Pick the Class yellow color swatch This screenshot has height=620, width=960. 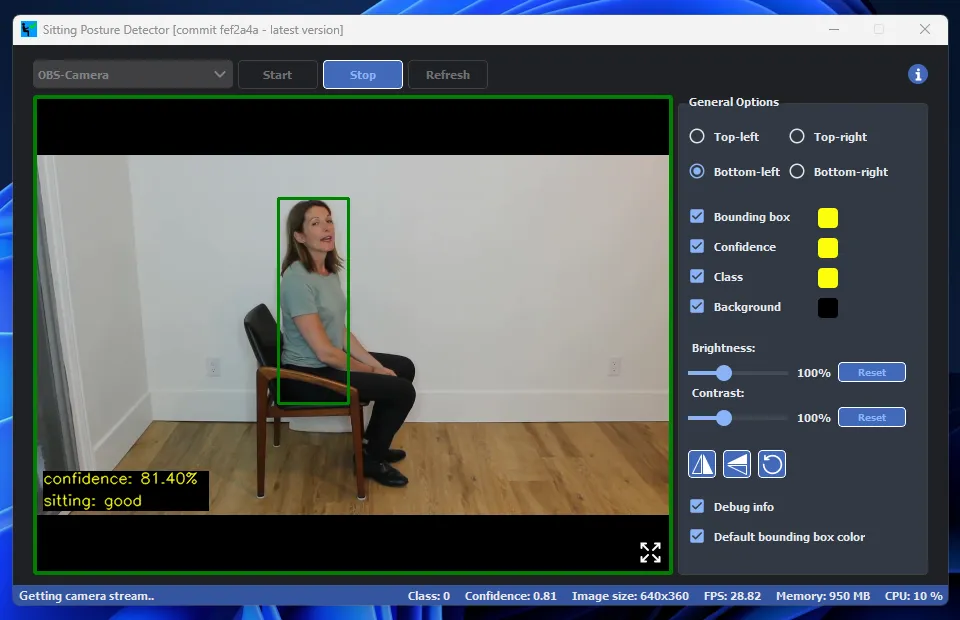pyautogui.click(x=828, y=277)
